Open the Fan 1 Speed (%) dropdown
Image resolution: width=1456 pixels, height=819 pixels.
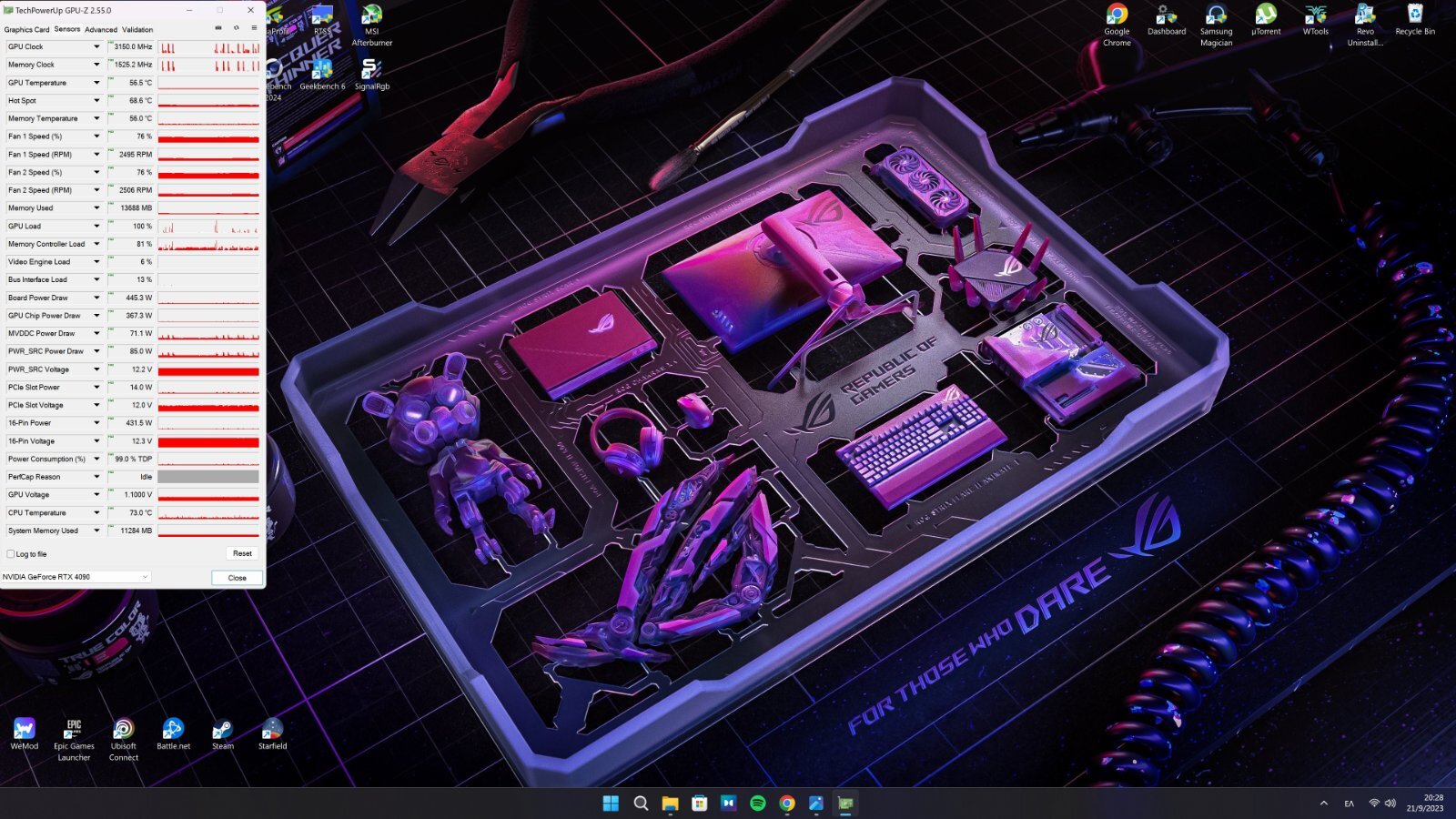pyautogui.click(x=96, y=136)
